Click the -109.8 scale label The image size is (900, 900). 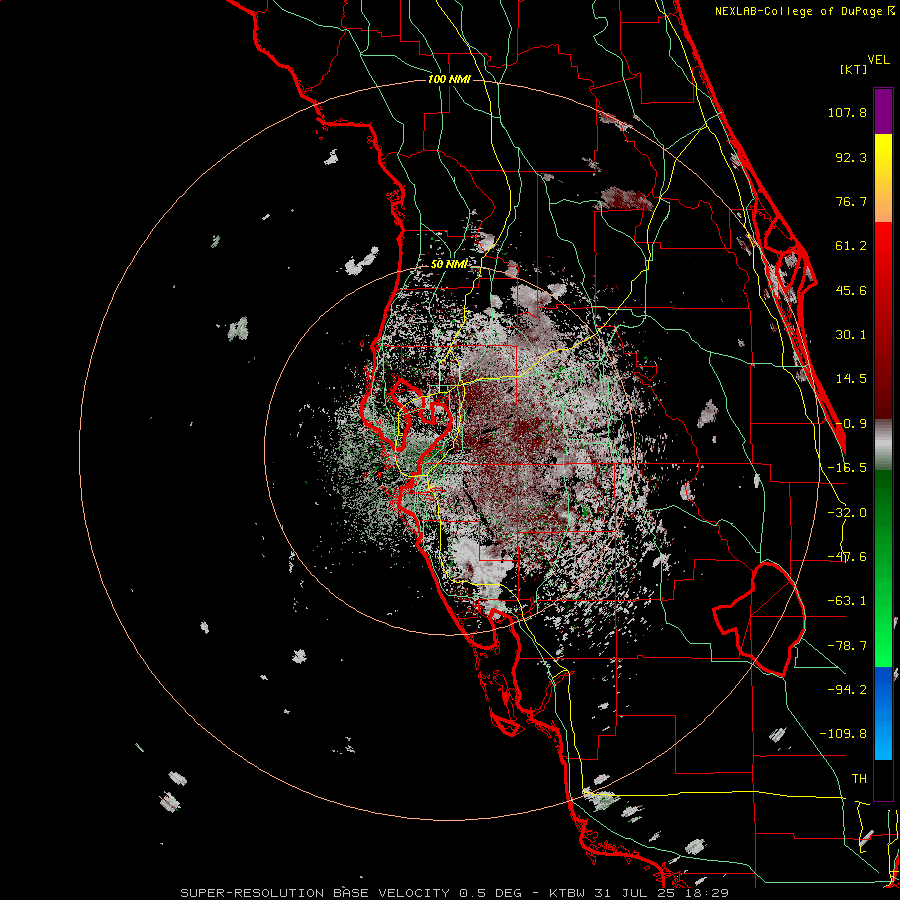point(843,734)
